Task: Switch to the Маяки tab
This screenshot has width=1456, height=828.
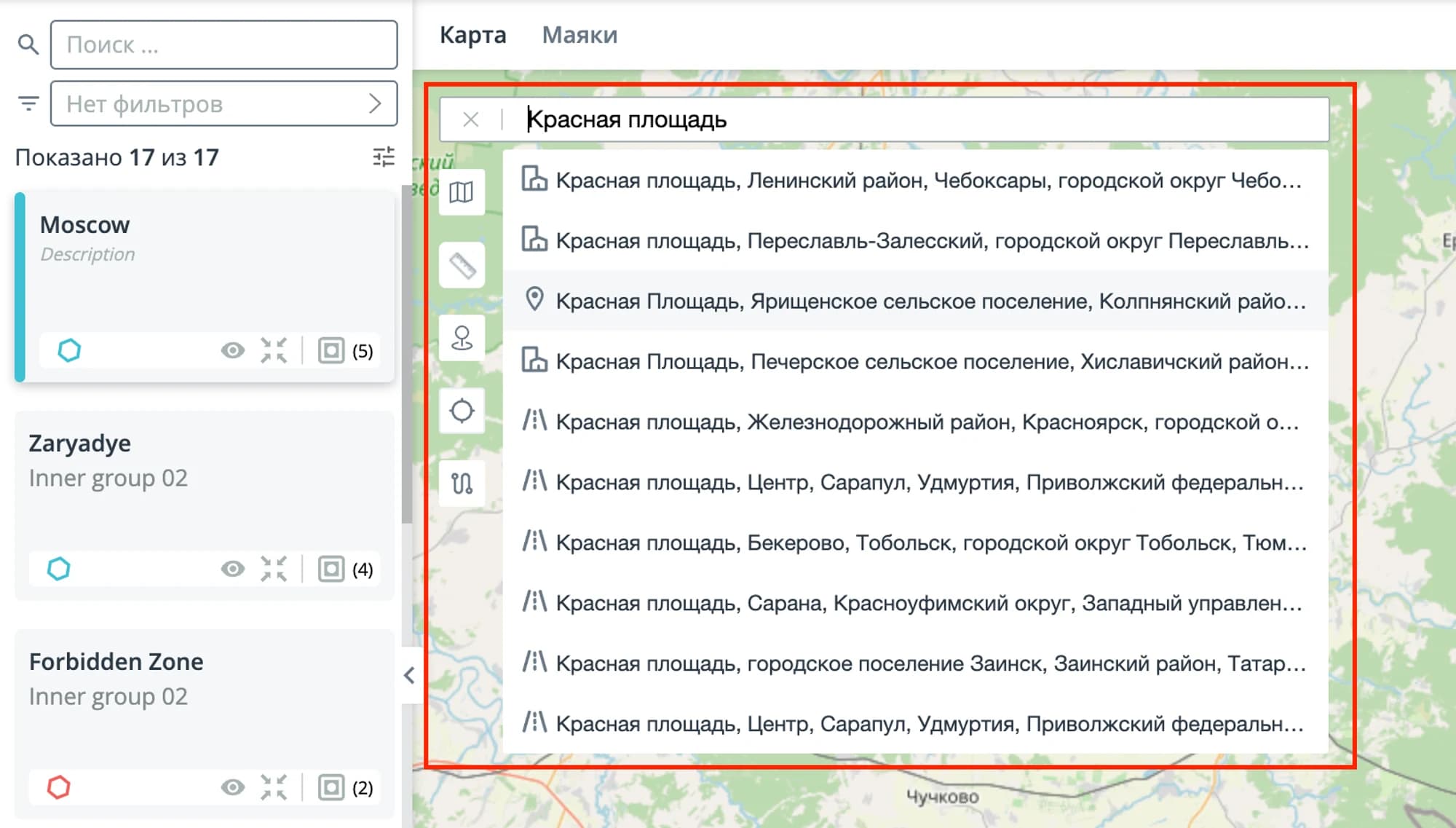Action: click(579, 34)
